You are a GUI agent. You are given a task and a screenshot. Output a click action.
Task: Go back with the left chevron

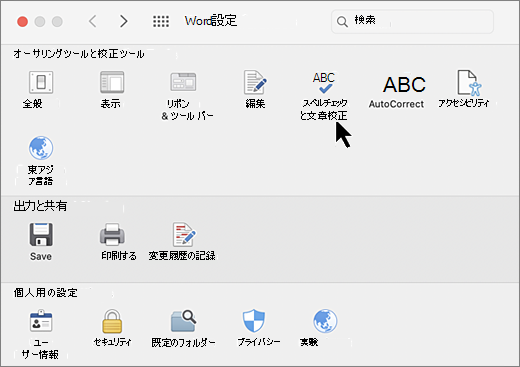click(93, 22)
